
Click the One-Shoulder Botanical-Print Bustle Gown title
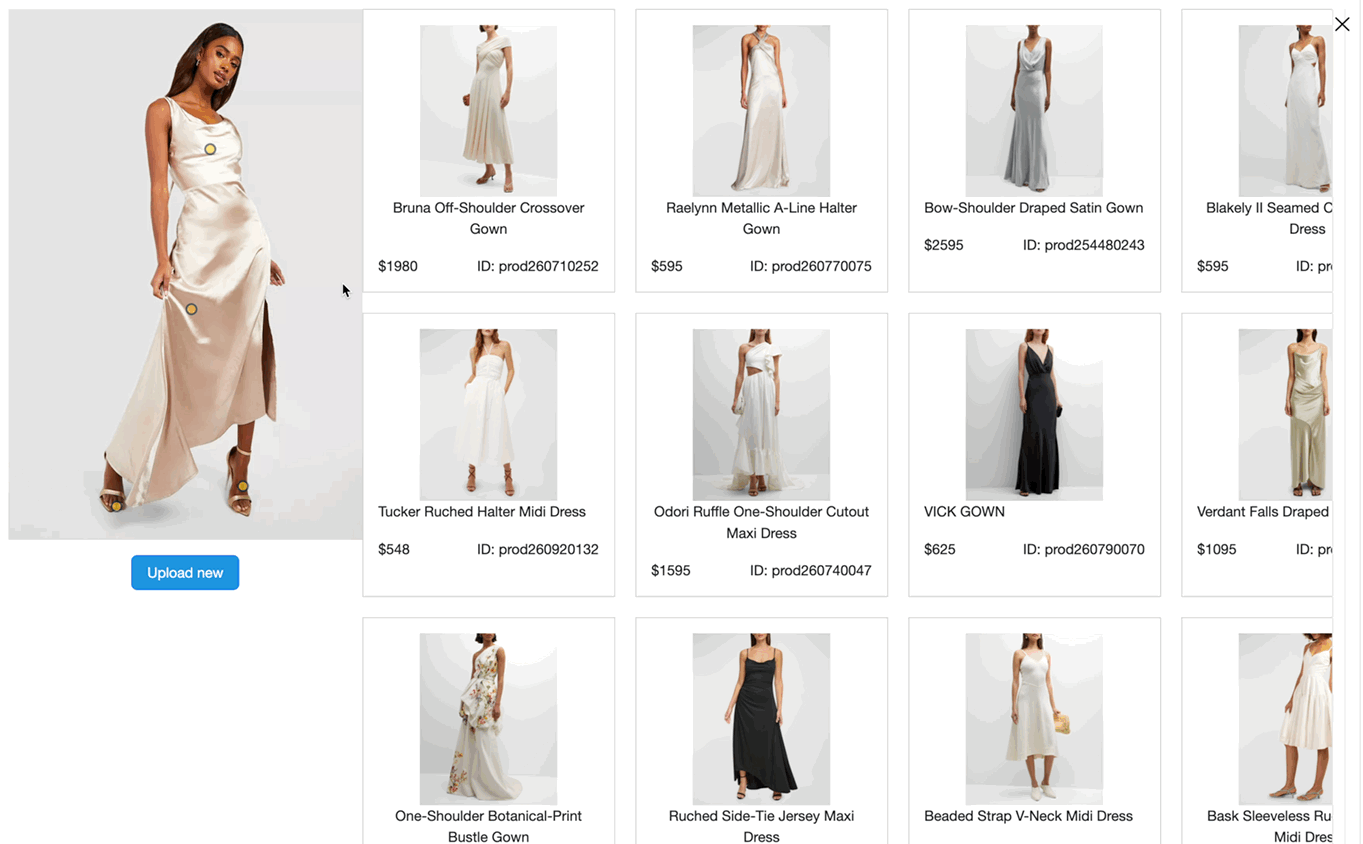488,826
